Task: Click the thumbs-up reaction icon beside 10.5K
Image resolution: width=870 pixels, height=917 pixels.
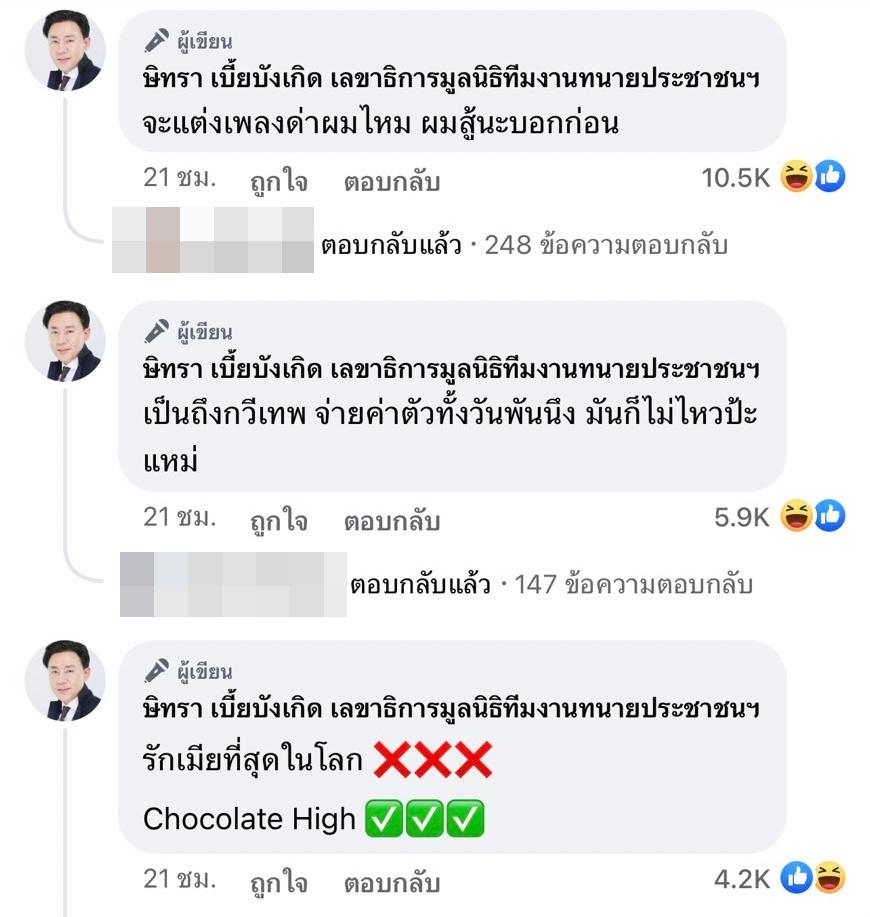Action: coord(830,178)
